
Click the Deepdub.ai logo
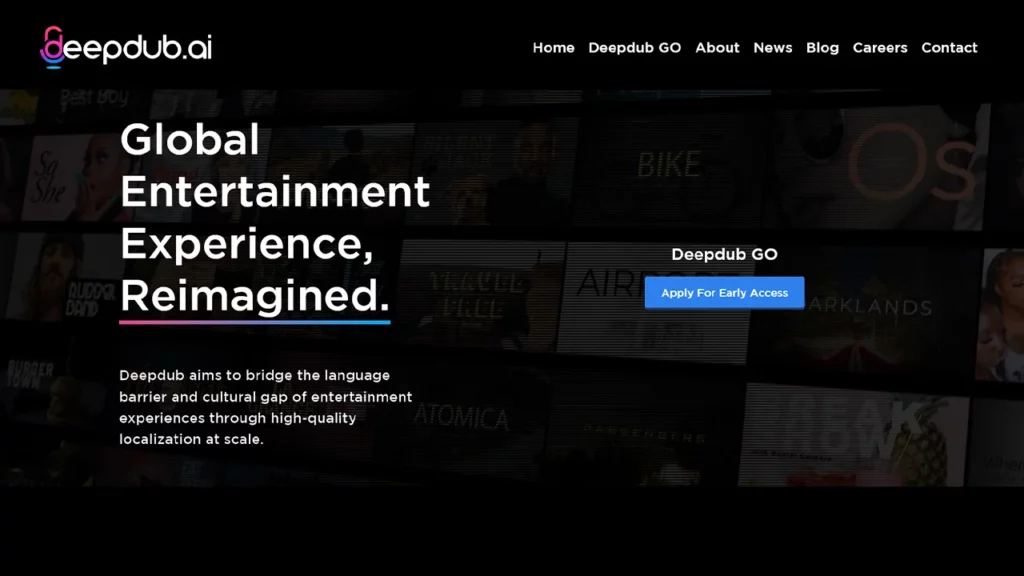[x=126, y=47]
